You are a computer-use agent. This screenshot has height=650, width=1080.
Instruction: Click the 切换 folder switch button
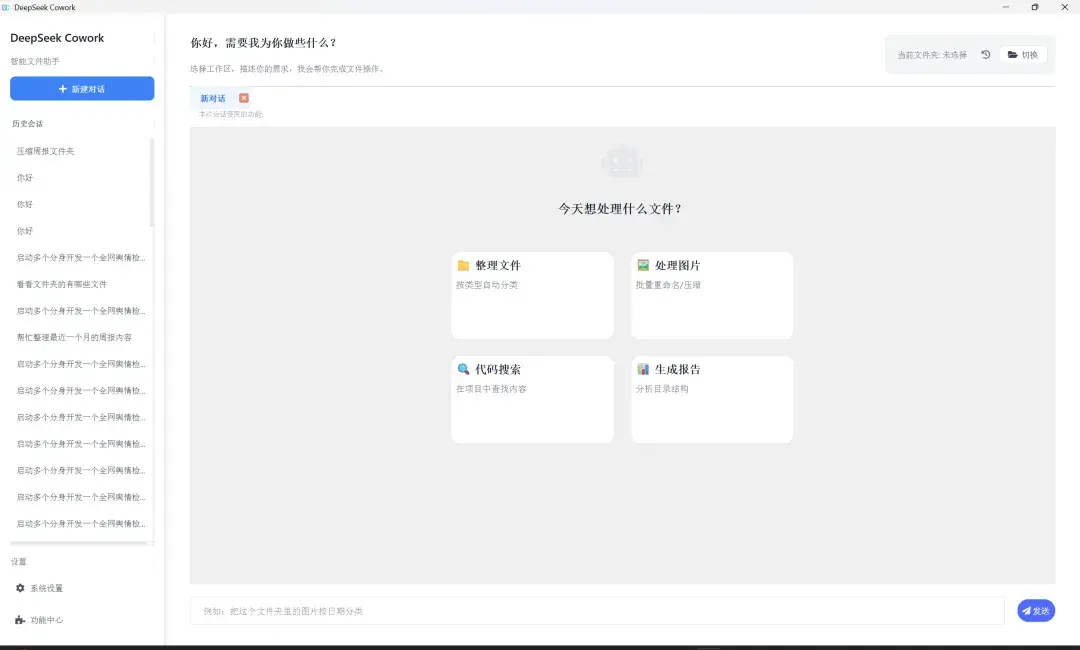click(1023, 54)
